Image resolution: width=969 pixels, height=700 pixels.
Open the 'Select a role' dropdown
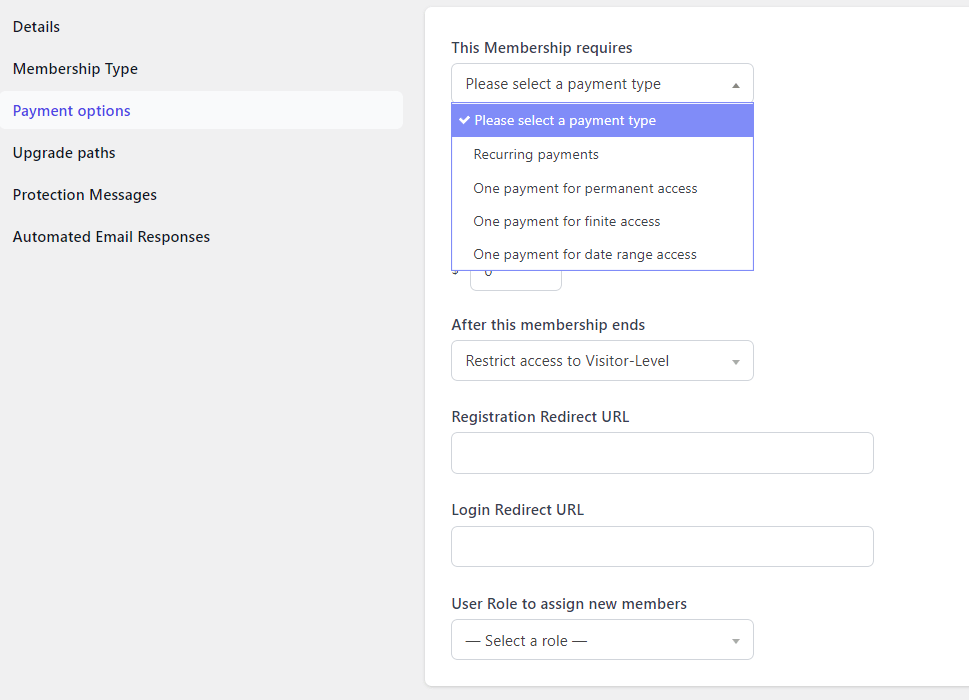pyautogui.click(x=602, y=640)
